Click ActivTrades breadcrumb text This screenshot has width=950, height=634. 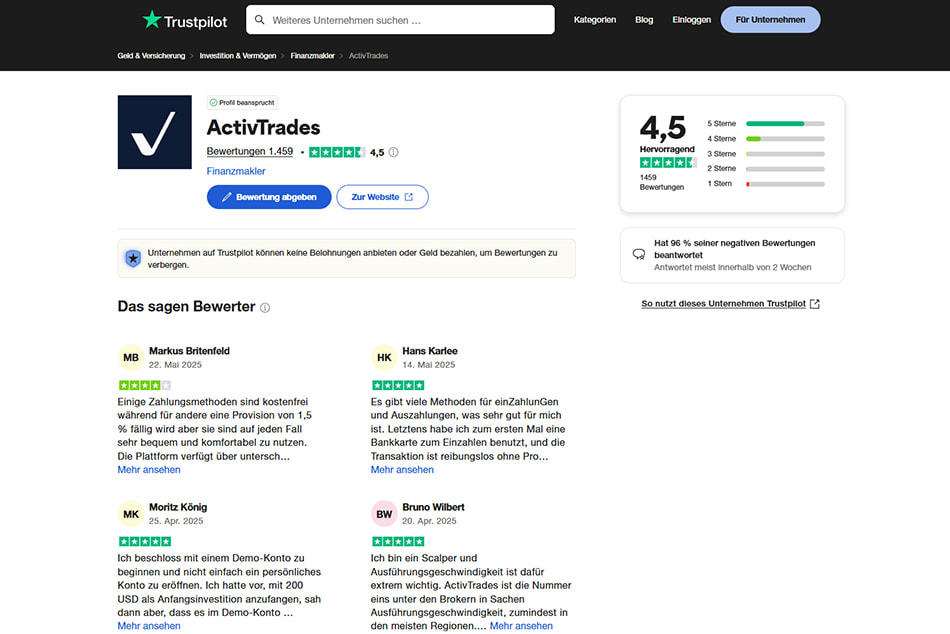coord(368,56)
